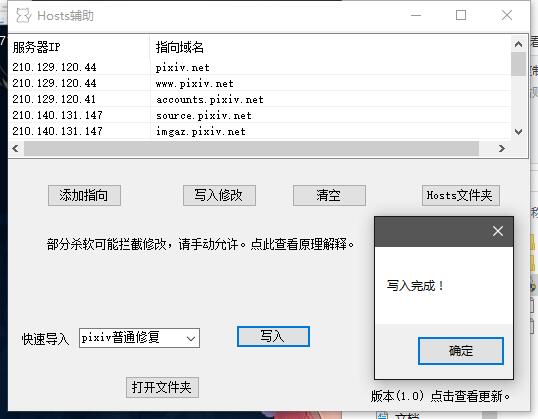Click the horizontal scroll right arrow

coord(502,148)
